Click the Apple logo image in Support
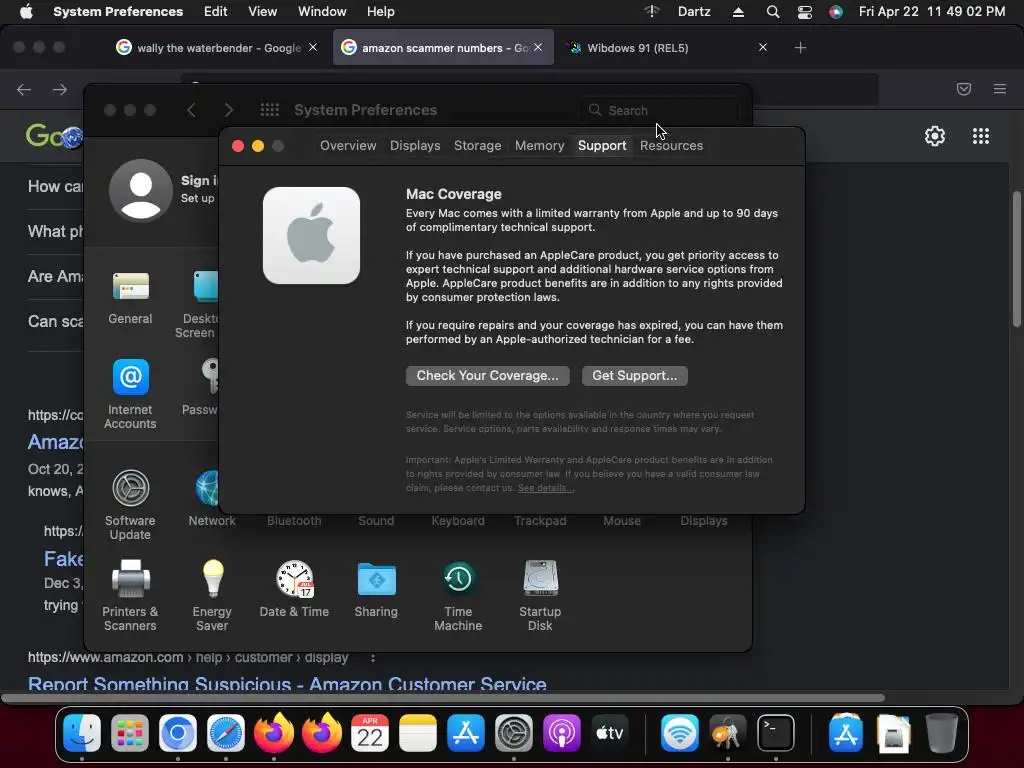This screenshot has height=768, width=1024. 312,236
